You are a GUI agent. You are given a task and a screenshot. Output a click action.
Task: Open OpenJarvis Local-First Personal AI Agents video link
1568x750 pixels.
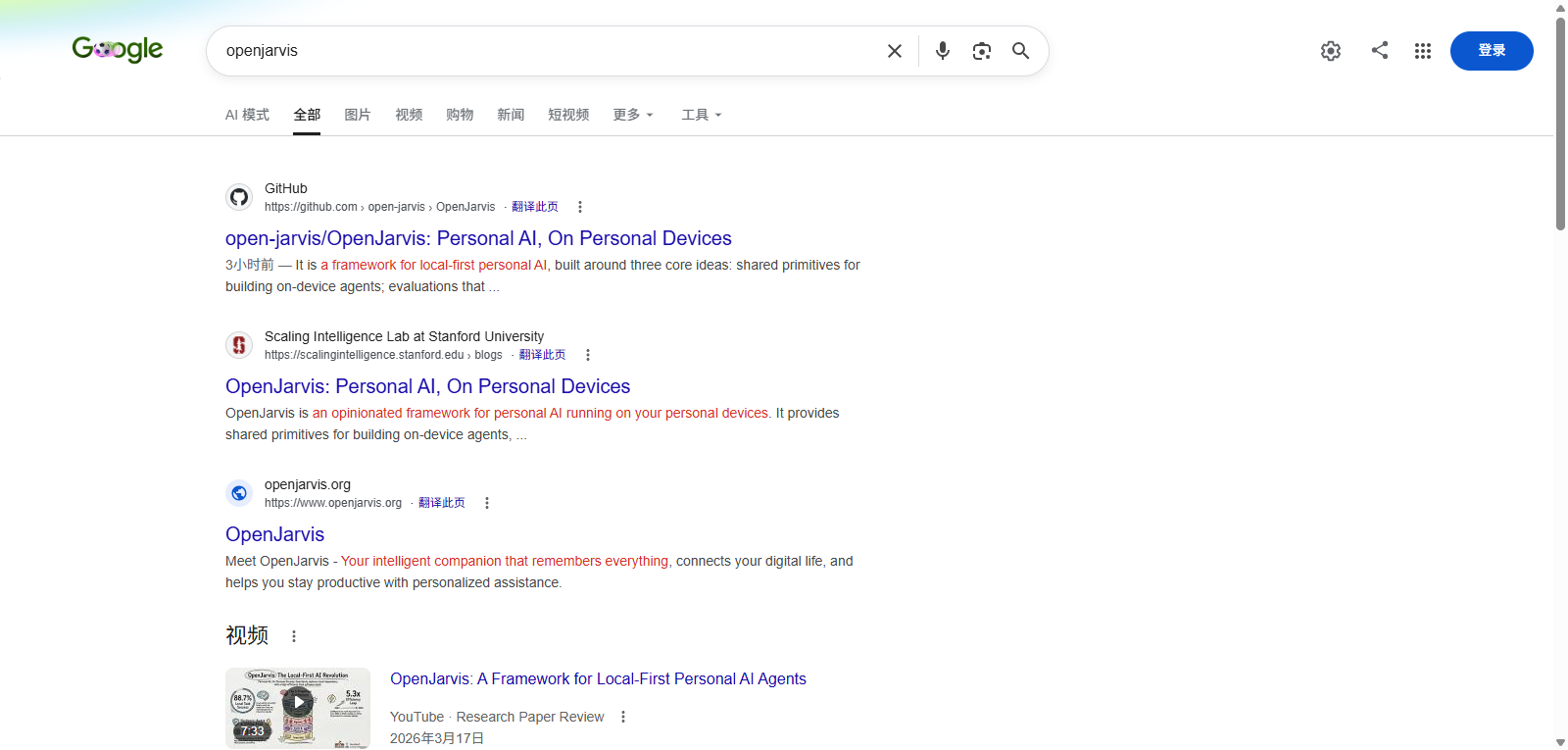point(598,678)
